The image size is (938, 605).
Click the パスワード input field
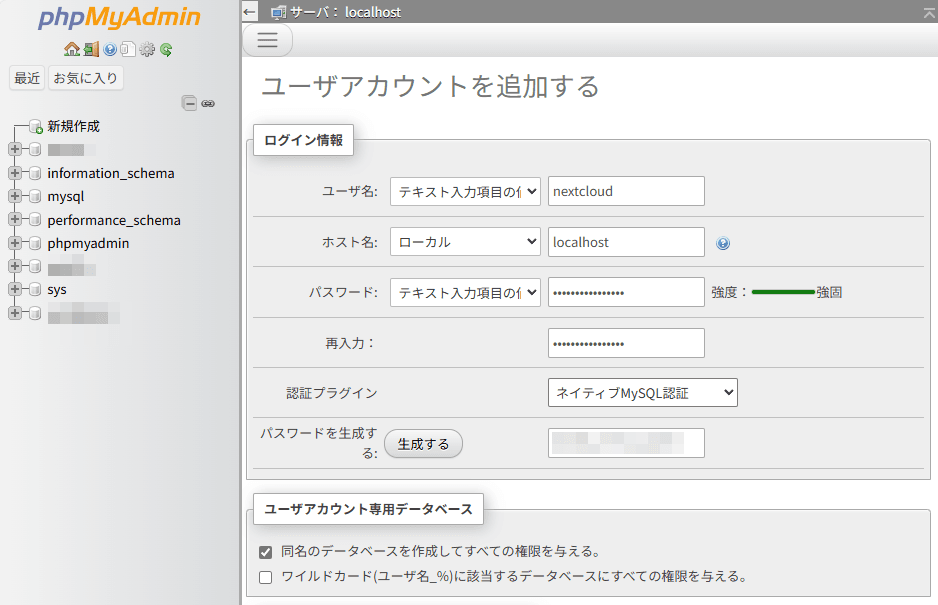pyautogui.click(x=626, y=292)
